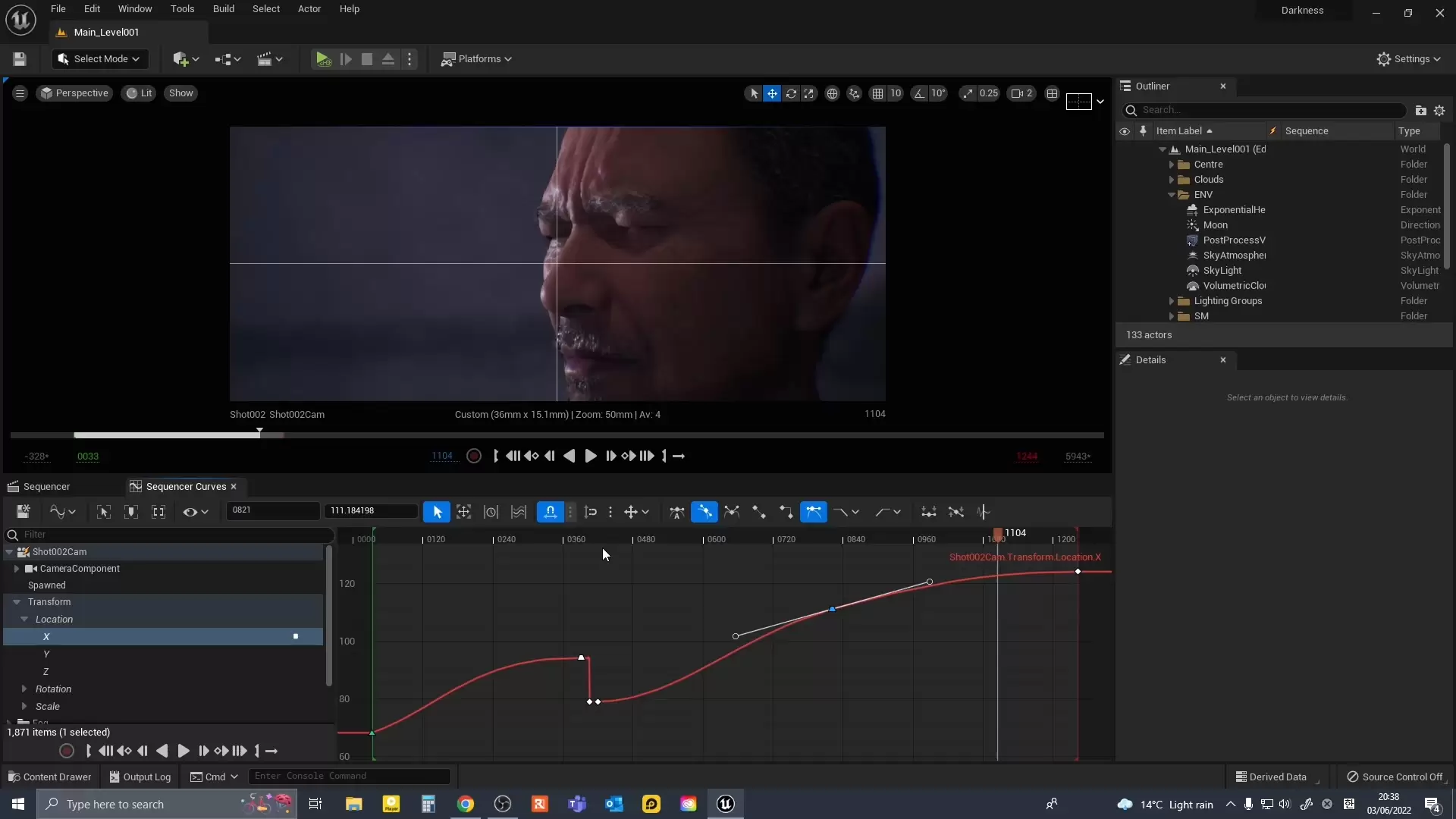The image size is (1456, 819).
Task: Toggle time snapping in the Curve Editor
Action: point(551,512)
